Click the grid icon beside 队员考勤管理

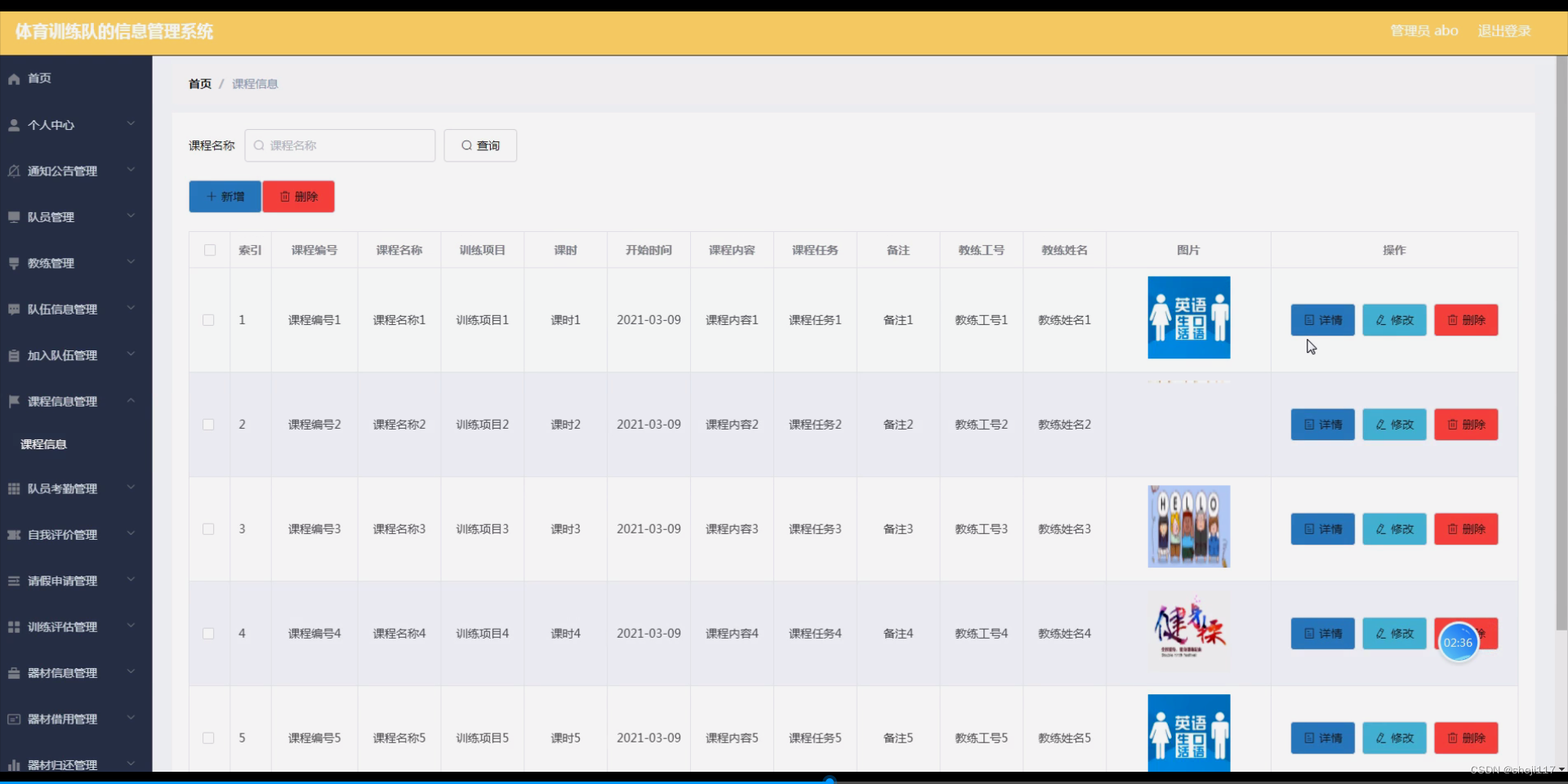coord(13,488)
